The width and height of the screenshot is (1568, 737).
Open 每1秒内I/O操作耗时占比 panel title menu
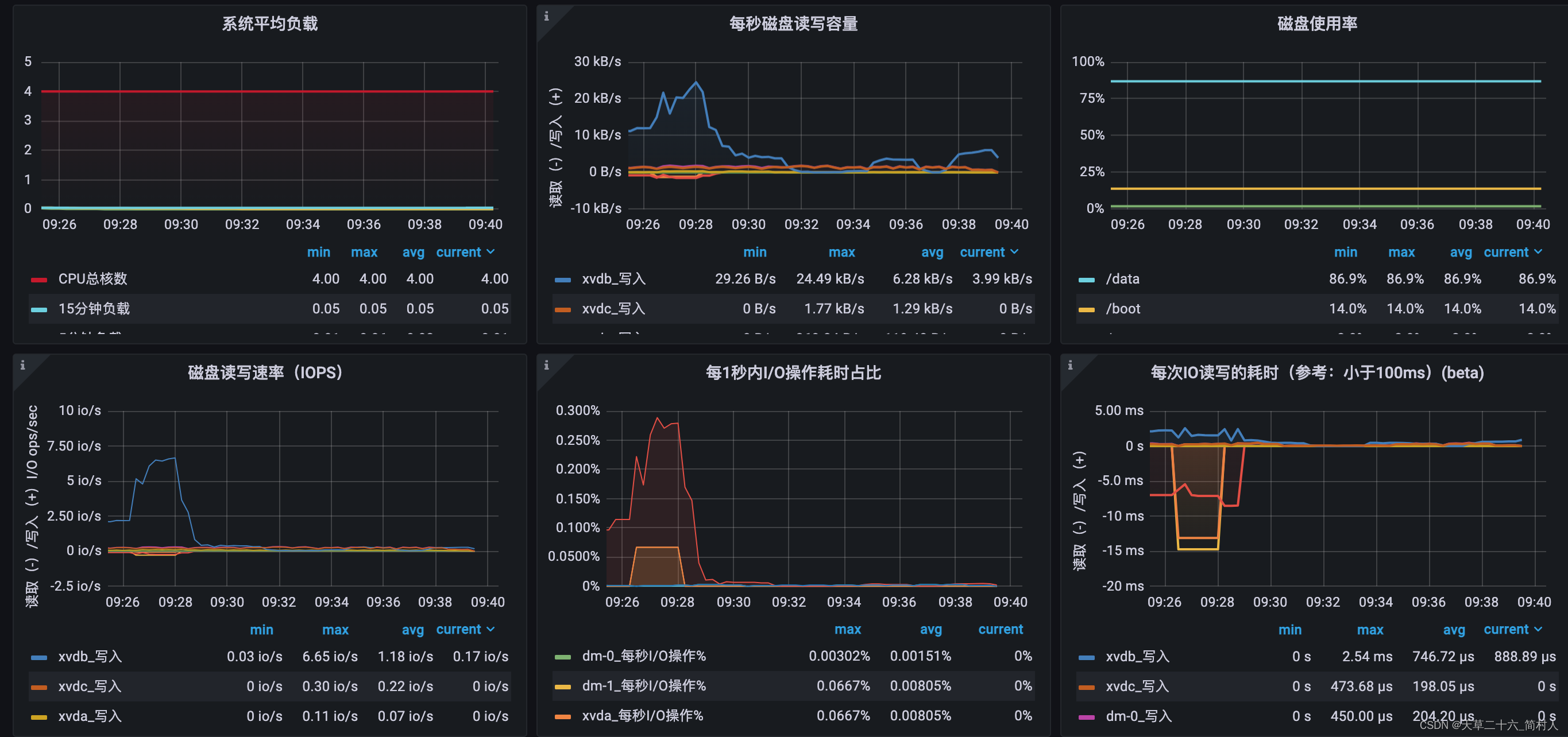click(x=793, y=372)
